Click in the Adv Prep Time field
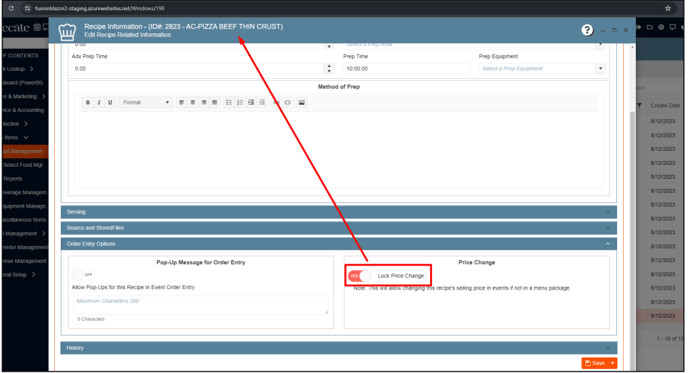Image resolution: width=688 pixels, height=373 pixels. coord(198,68)
